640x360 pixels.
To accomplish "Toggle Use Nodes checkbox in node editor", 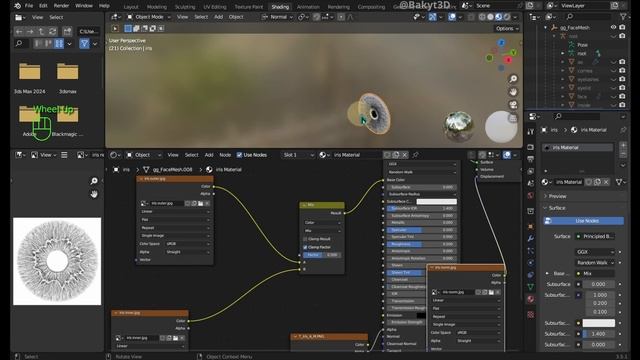I will tap(240, 155).
